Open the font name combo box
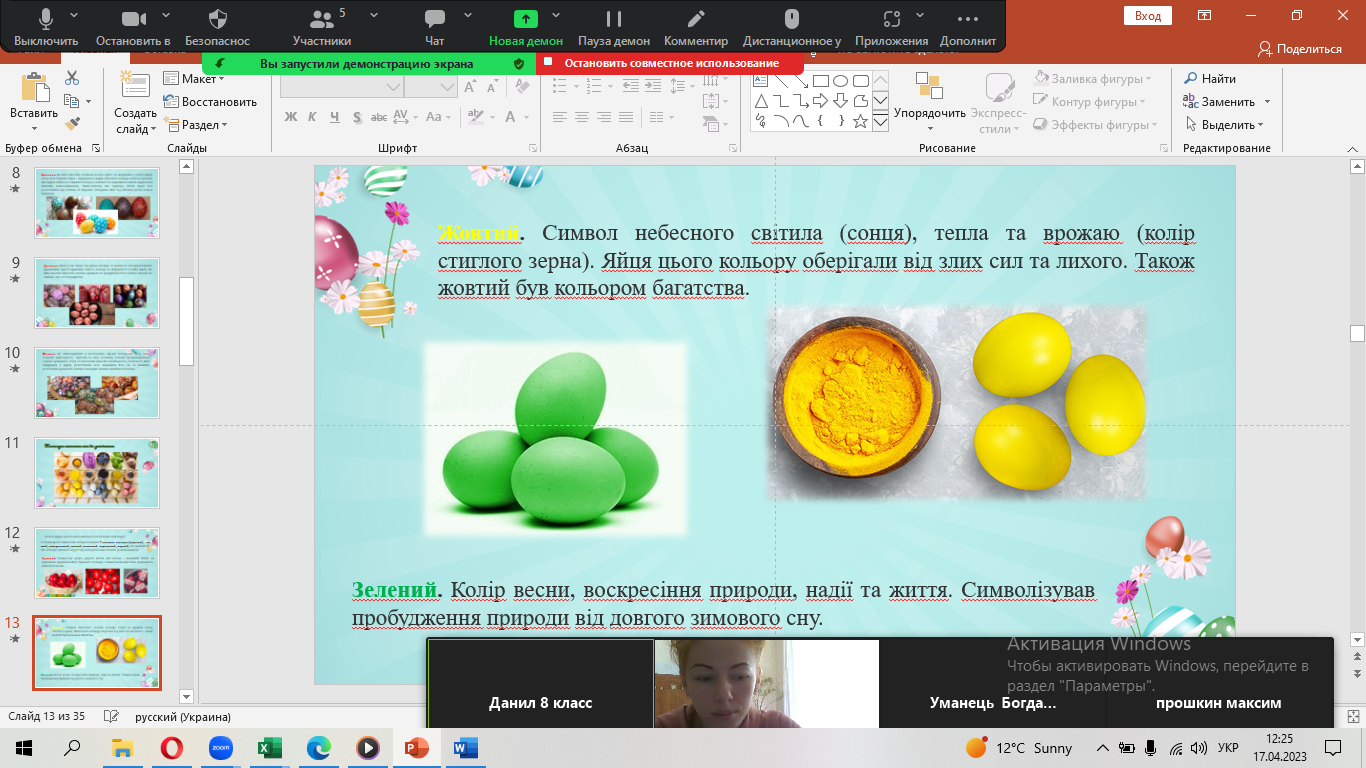This screenshot has width=1366, height=768. click(341, 86)
